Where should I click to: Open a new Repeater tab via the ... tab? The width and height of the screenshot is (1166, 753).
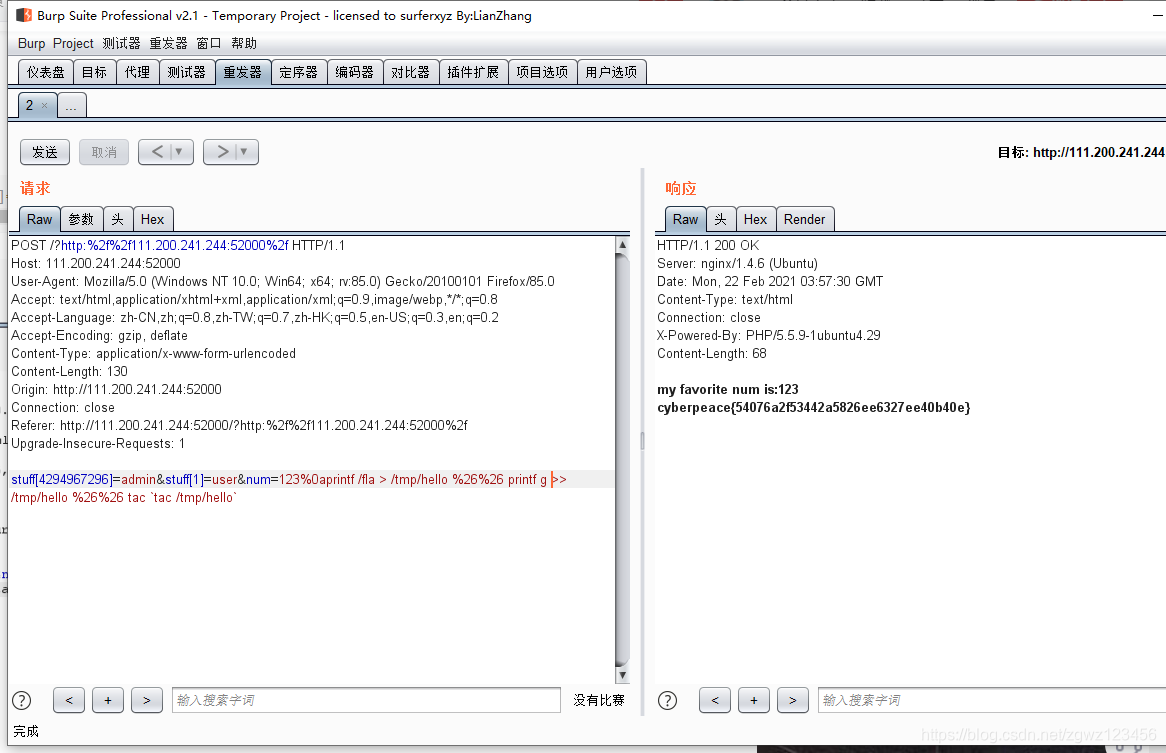pyautogui.click(x=71, y=106)
